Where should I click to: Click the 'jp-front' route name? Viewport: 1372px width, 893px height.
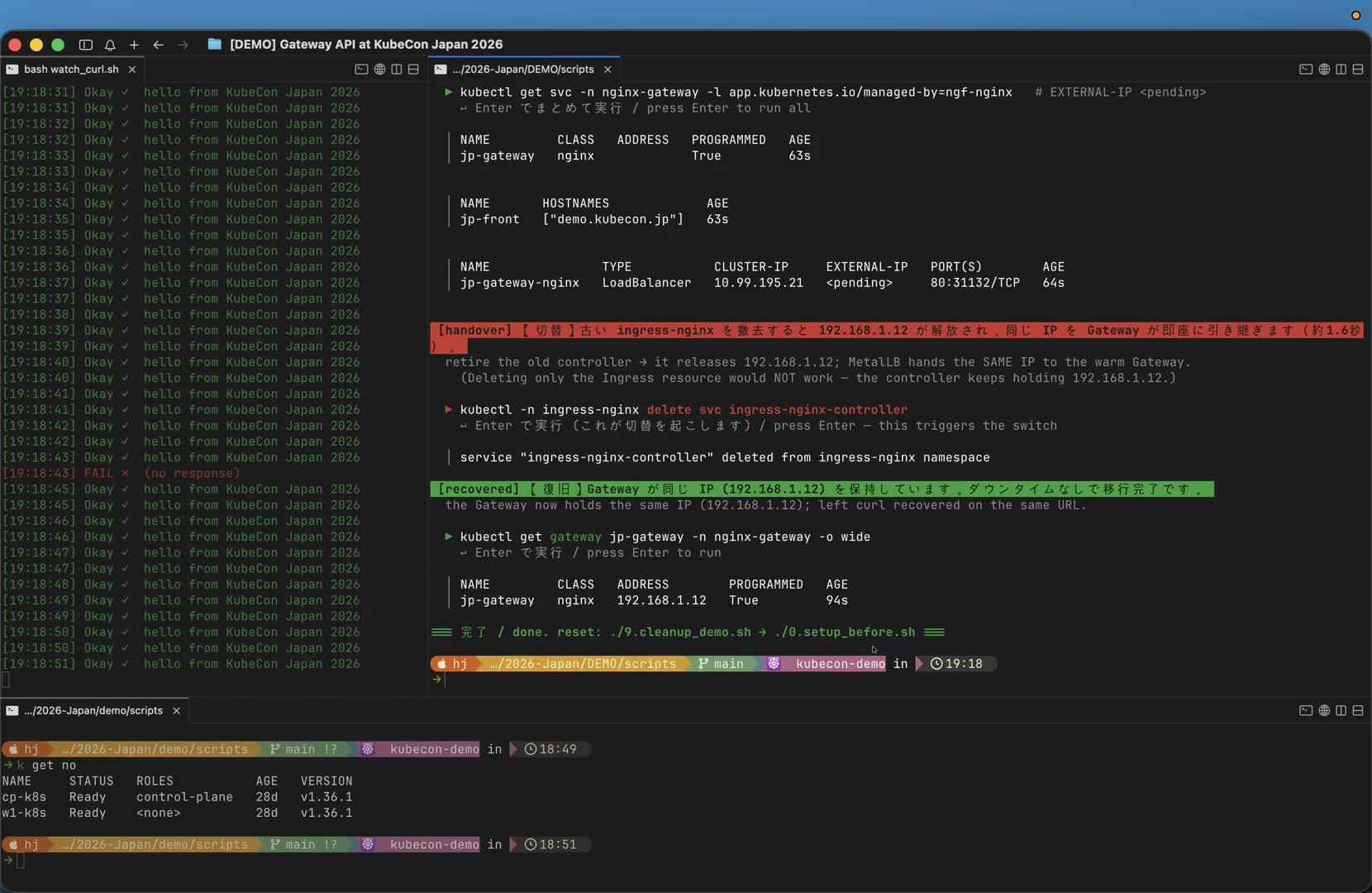(x=490, y=219)
